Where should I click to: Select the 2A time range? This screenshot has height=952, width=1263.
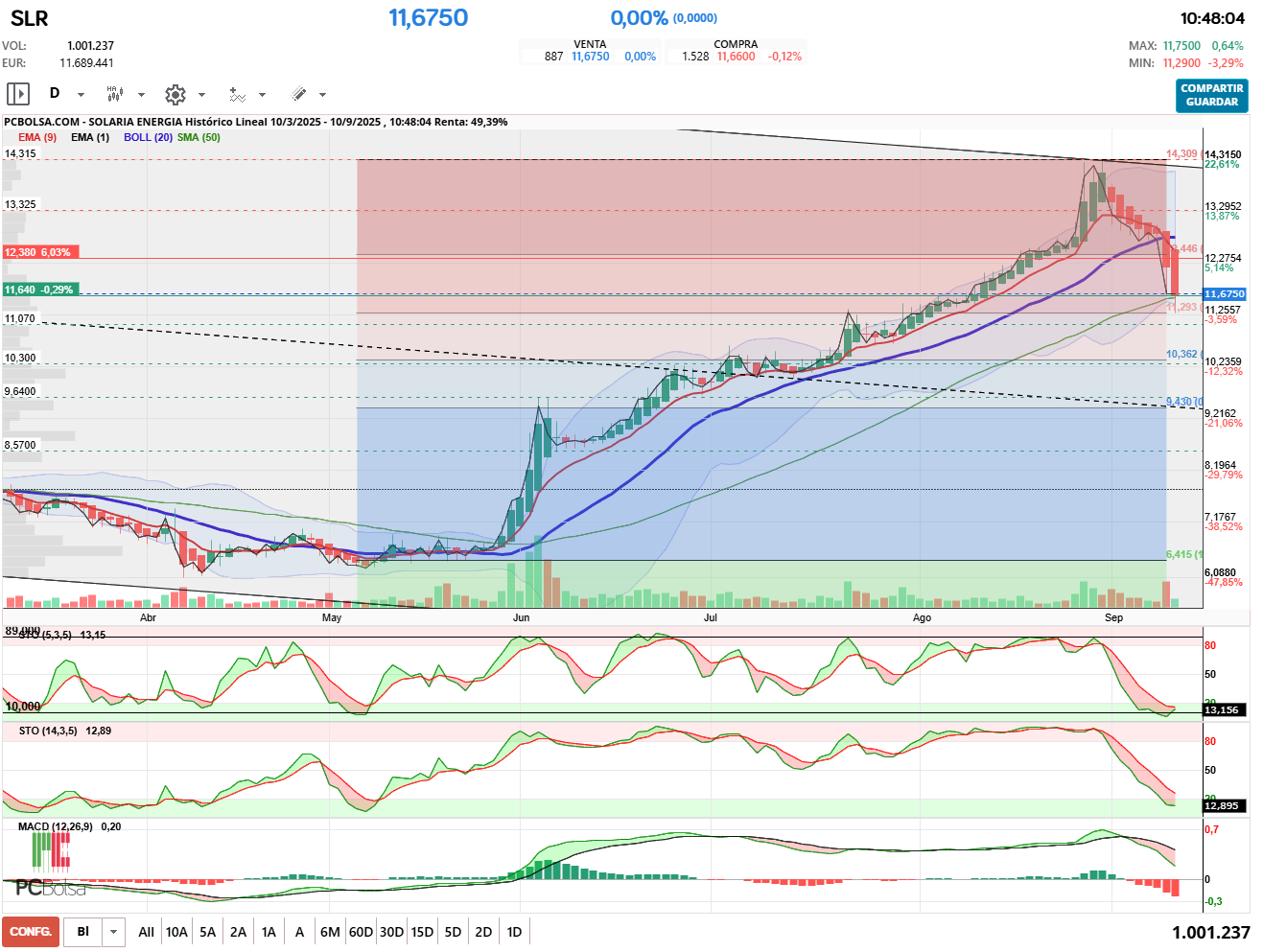click(x=238, y=932)
